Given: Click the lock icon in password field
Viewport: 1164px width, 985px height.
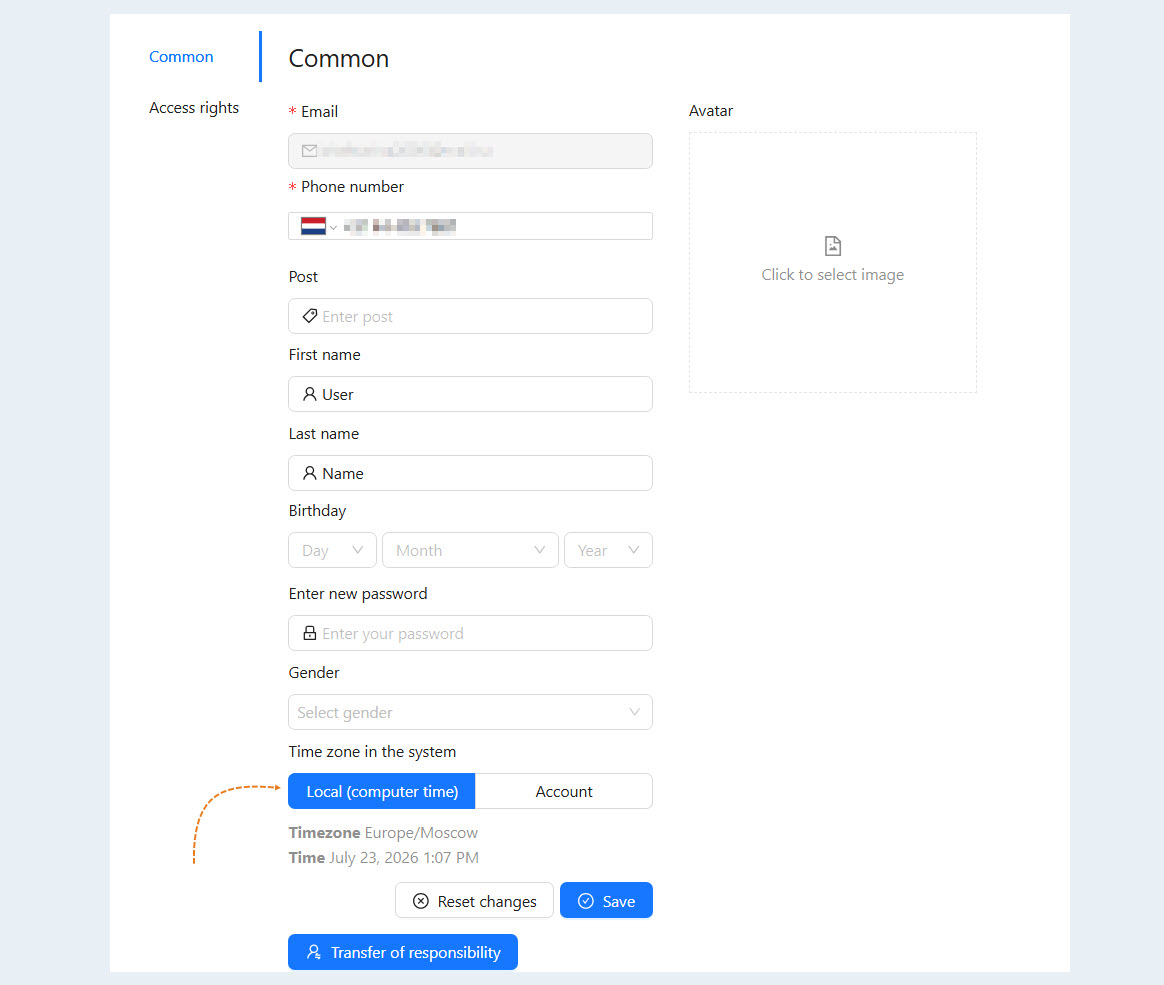Looking at the screenshot, I should pos(310,633).
